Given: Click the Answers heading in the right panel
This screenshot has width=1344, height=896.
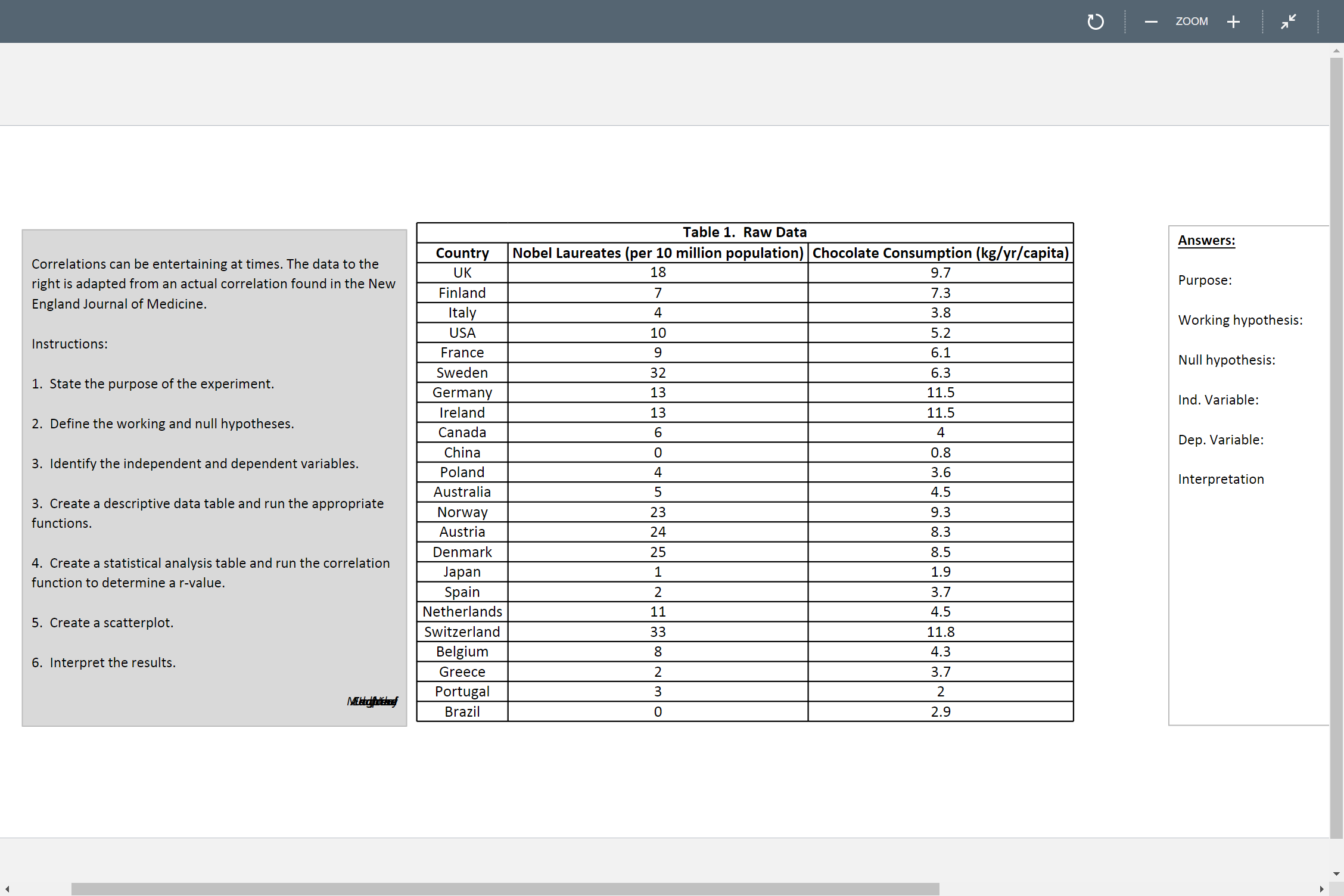Looking at the screenshot, I should pyautogui.click(x=1206, y=240).
